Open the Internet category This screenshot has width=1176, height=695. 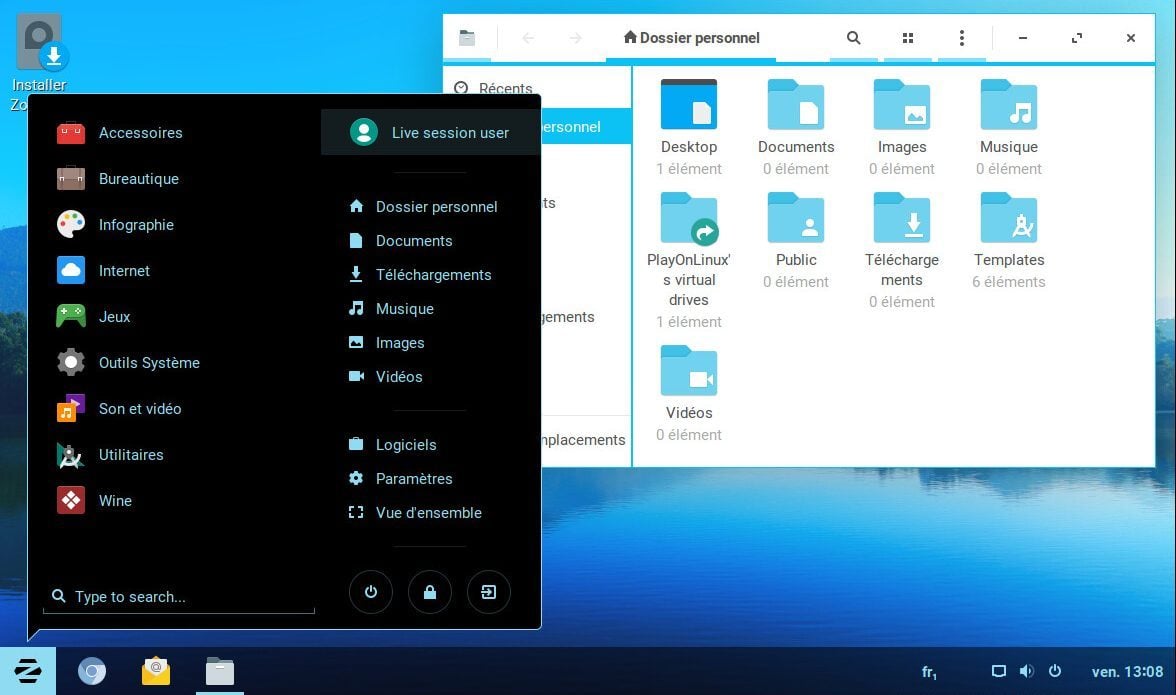coord(124,271)
